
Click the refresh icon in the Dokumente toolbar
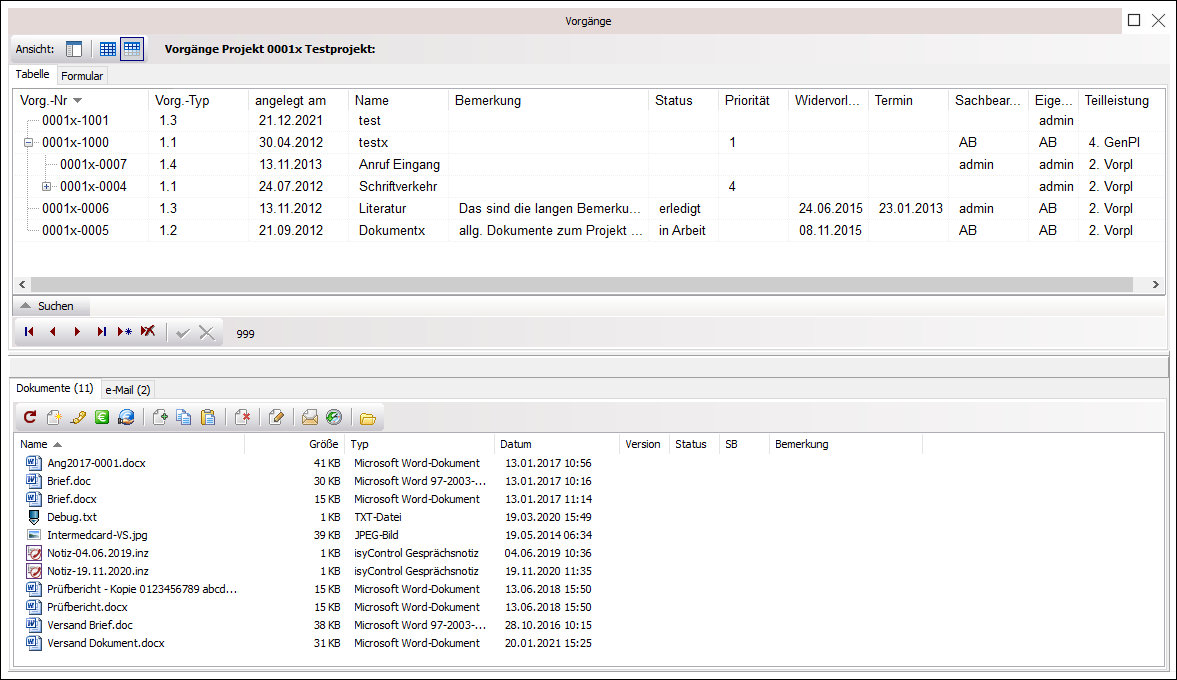pos(29,417)
